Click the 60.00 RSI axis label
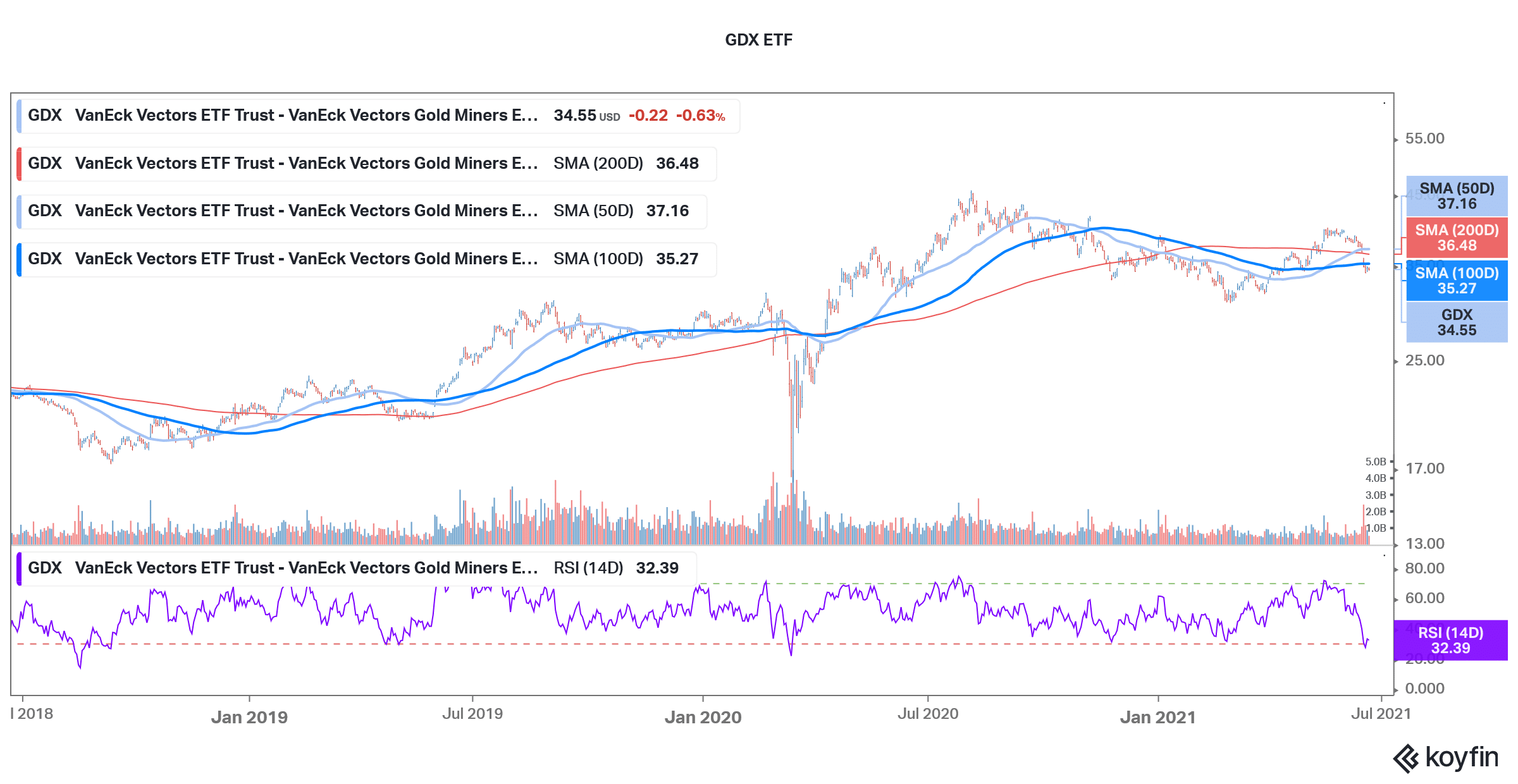The width and height of the screenshot is (1518, 784). 1424,598
